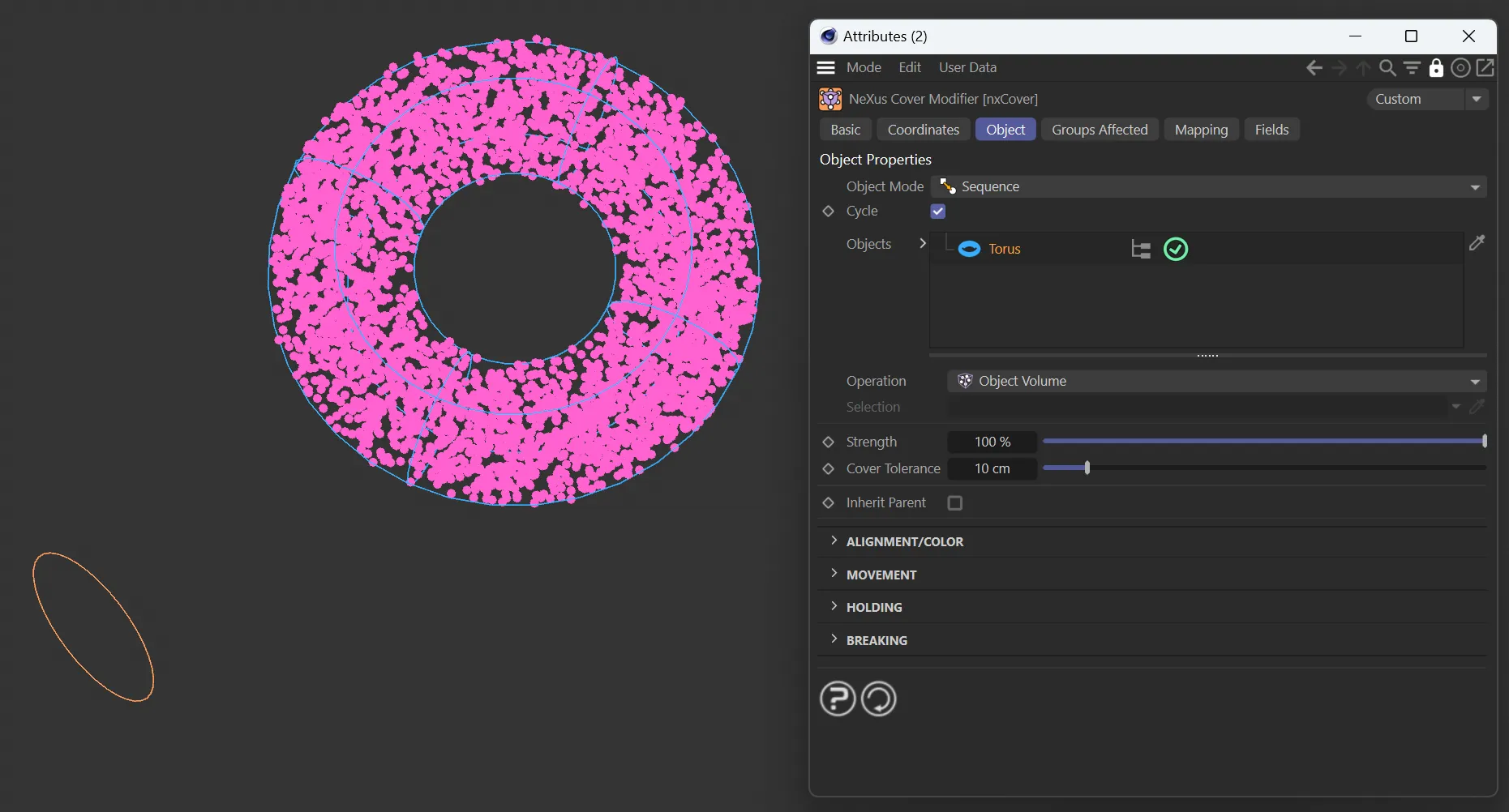Disable the Cycle checkbox
The width and height of the screenshot is (1509, 812).
pyautogui.click(x=938, y=212)
